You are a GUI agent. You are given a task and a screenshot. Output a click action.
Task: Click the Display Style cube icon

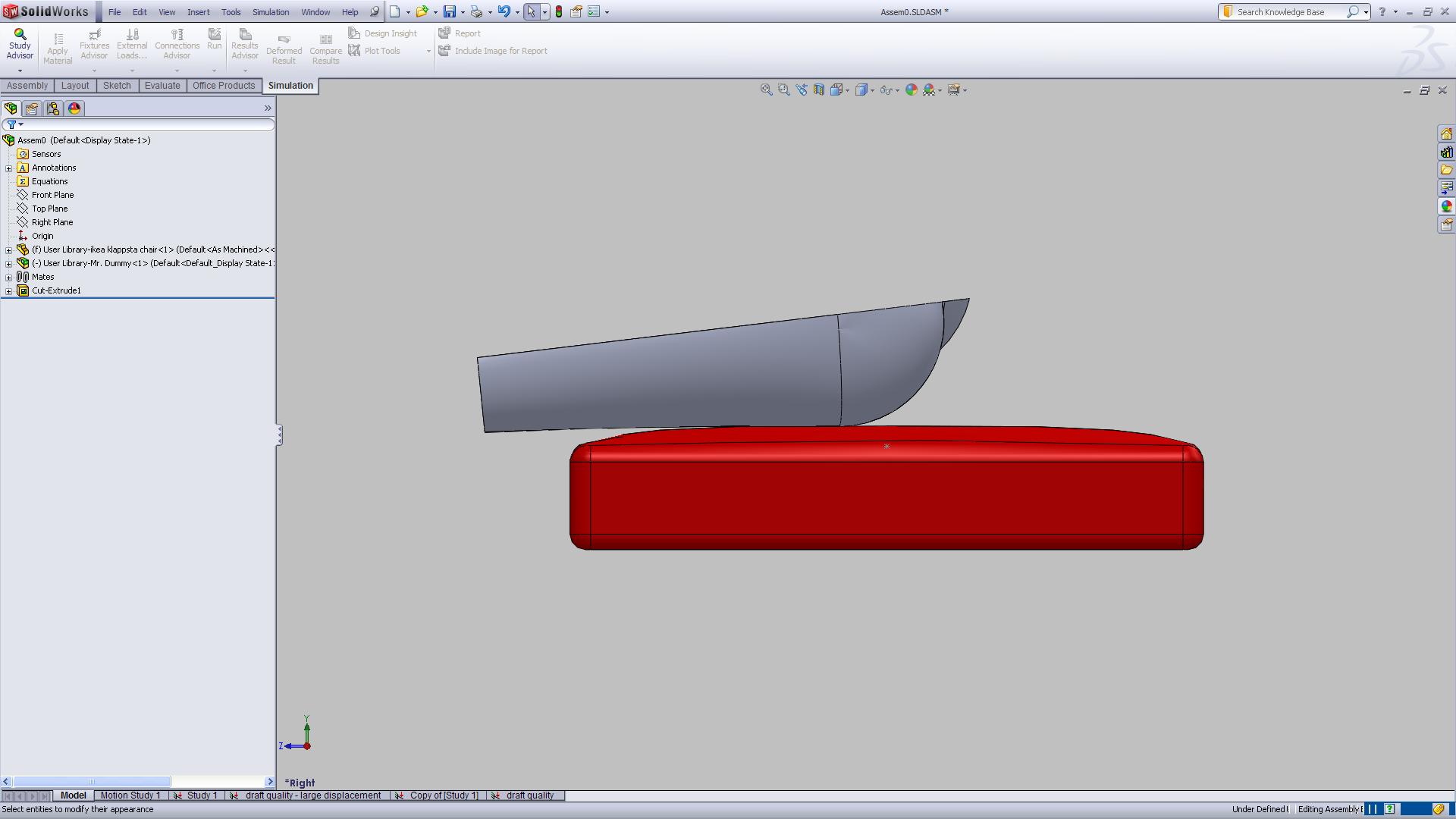tap(861, 89)
